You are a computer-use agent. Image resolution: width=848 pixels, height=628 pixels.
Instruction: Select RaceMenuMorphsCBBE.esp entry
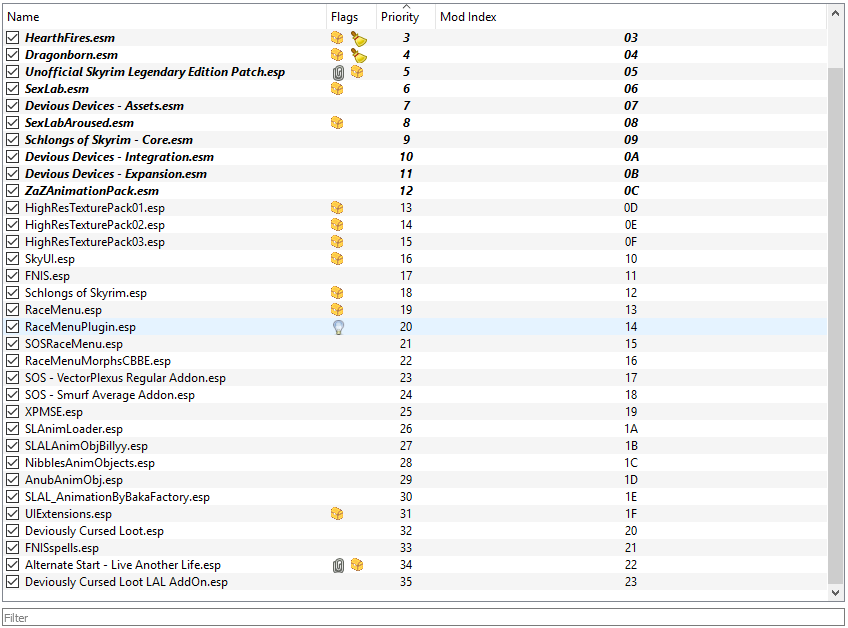coord(98,361)
